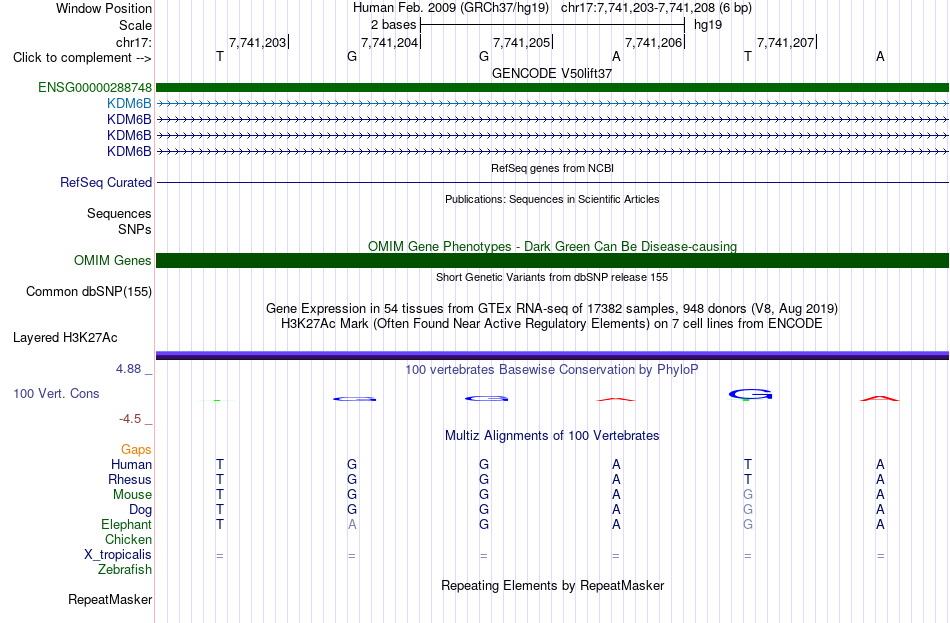The image size is (950, 623).
Task: Open the OMIM Genes track label
Action: pyautogui.click(x=113, y=261)
